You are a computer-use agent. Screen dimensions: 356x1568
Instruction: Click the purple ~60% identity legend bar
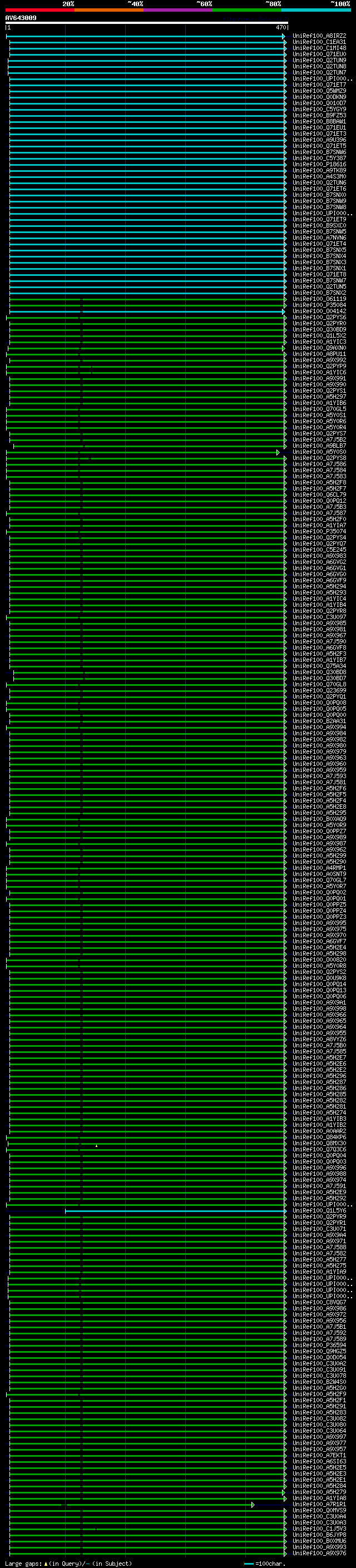(177, 10)
